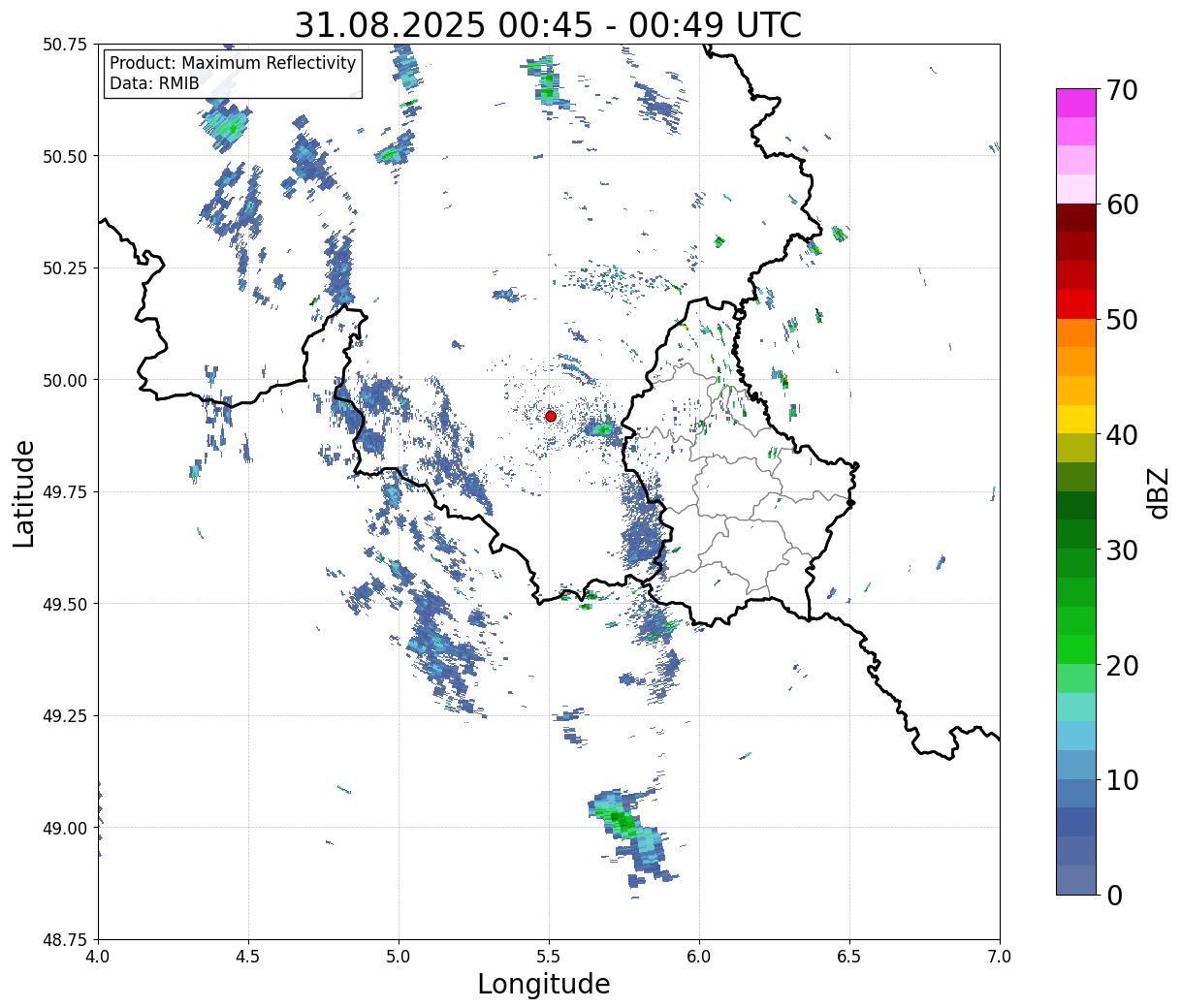This screenshot has width=1182, height=1008.
Task: Click the orange swatch just below 50
Action: [1076, 333]
